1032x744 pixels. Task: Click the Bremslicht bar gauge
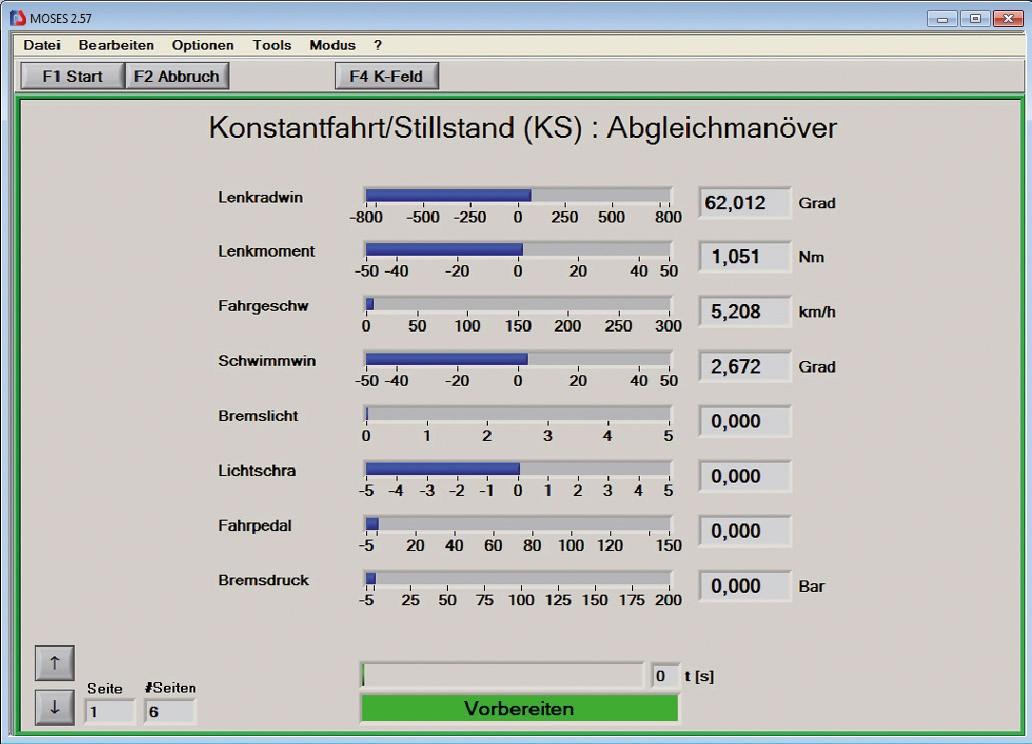pos(518,413)
